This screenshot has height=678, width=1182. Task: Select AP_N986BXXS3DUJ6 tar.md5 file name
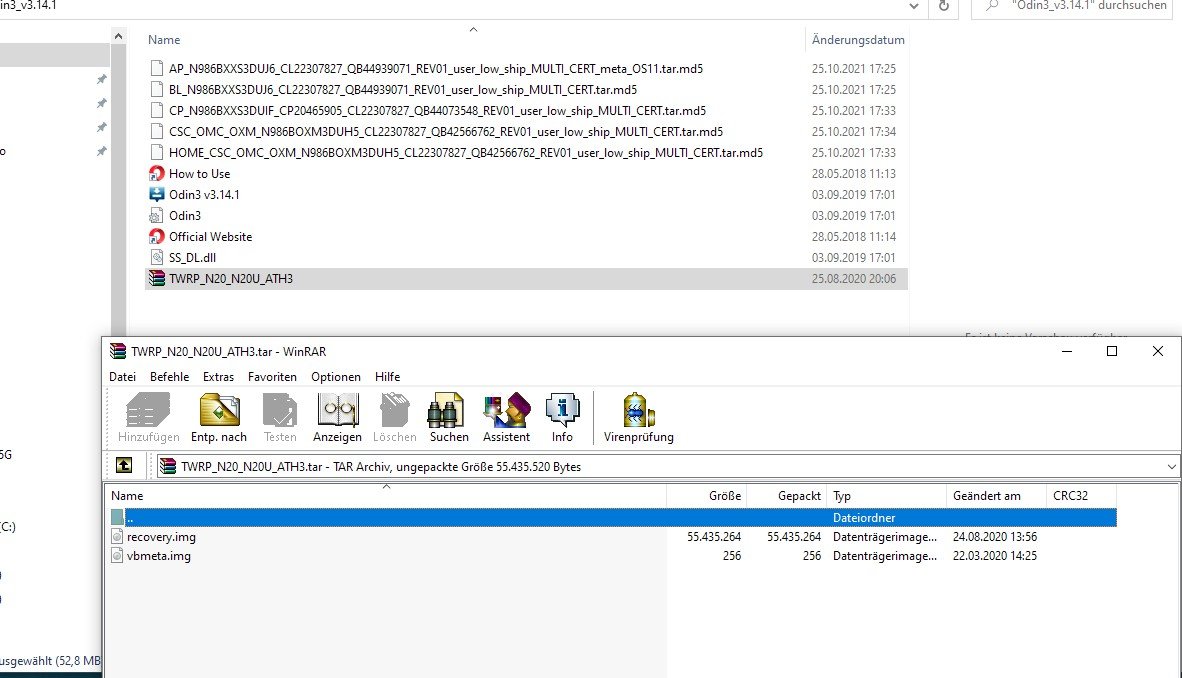click(x=436, y=69)
